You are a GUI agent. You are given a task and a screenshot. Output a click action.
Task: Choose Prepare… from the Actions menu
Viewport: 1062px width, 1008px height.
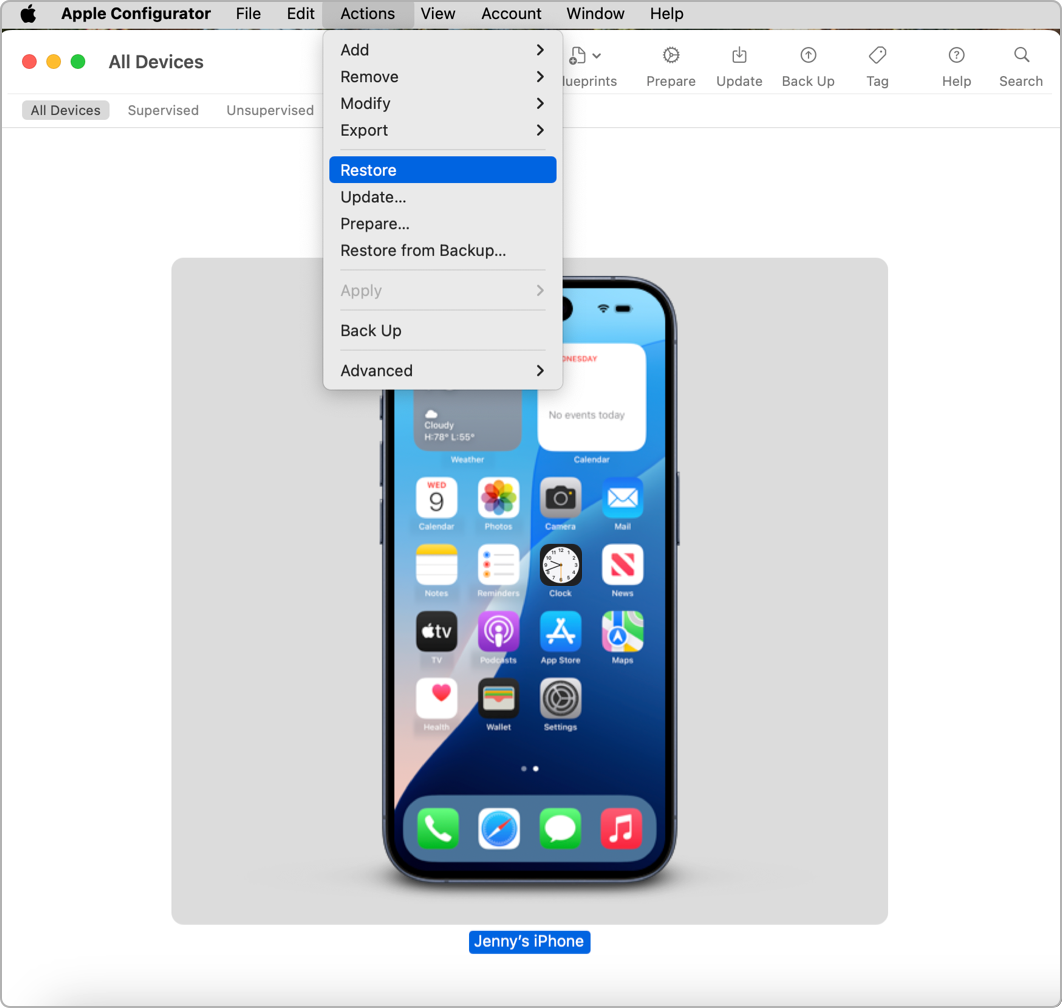tap(375, 224)
